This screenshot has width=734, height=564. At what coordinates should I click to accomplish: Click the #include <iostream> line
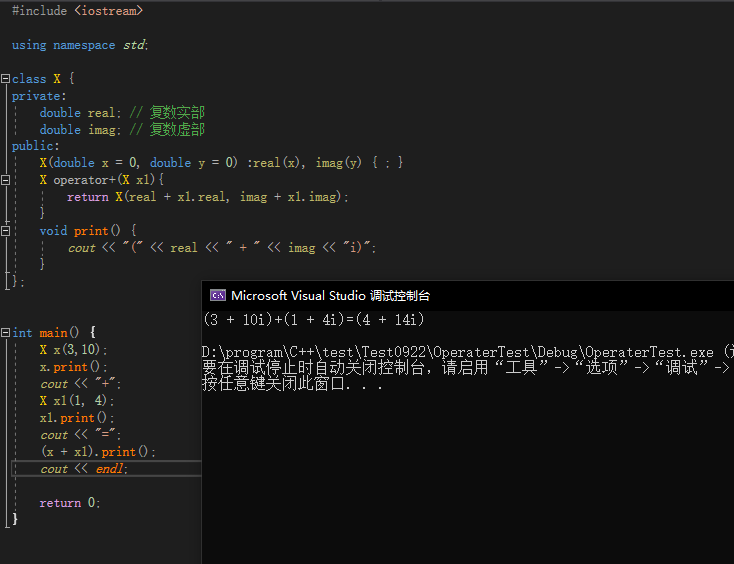[77, 11]
